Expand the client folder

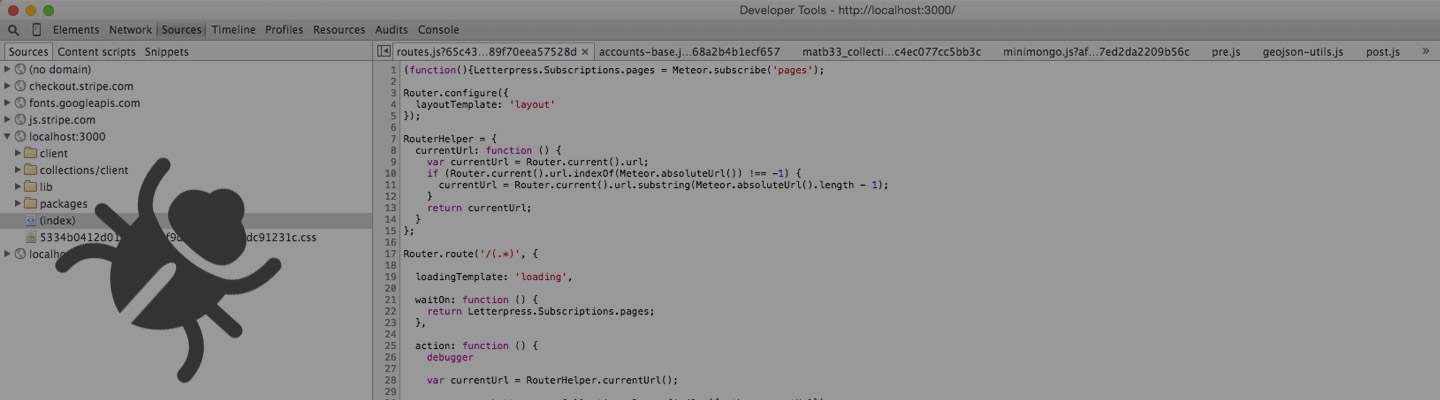[18, 153]
